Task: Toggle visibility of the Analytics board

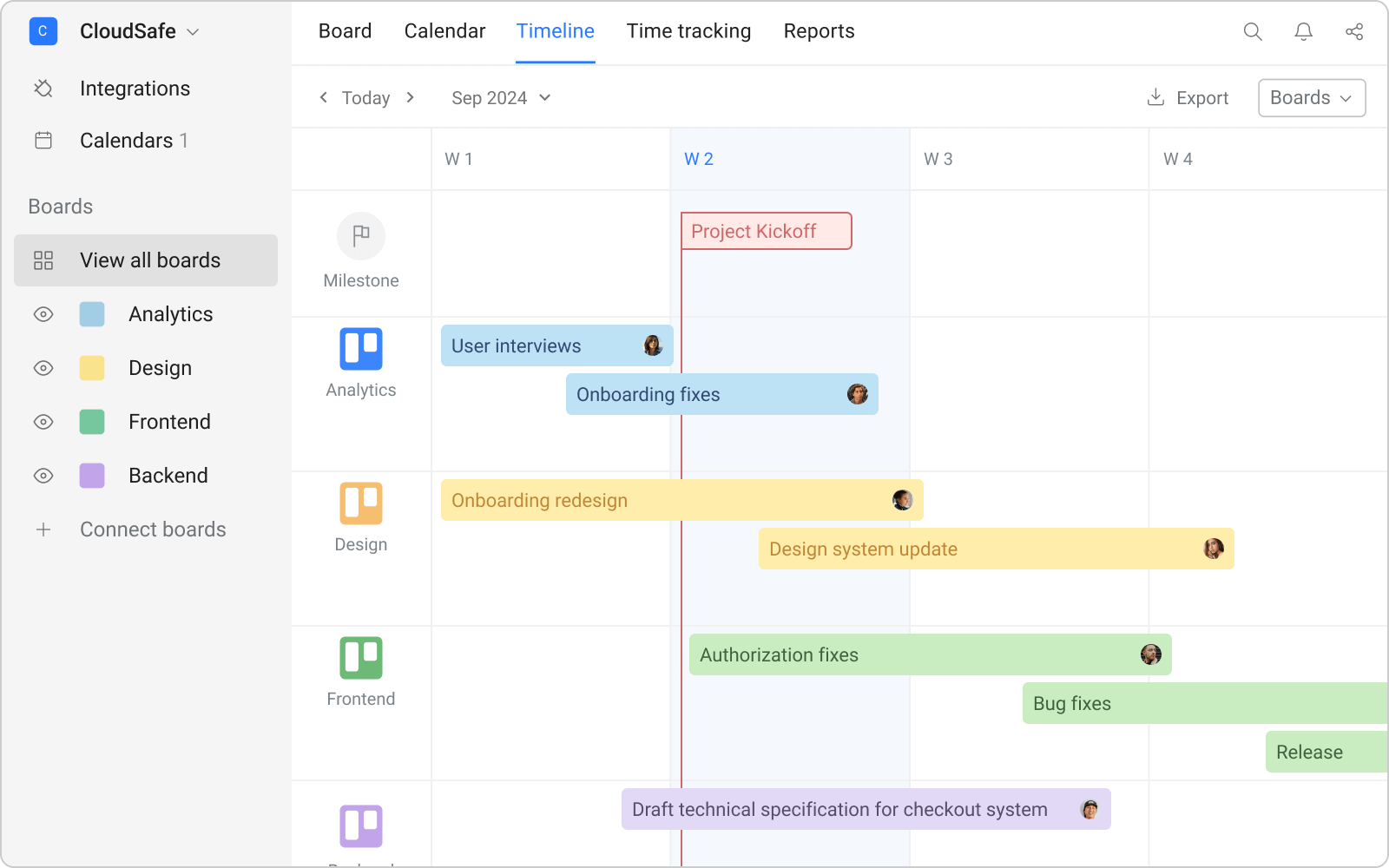Action: [43, 314]
